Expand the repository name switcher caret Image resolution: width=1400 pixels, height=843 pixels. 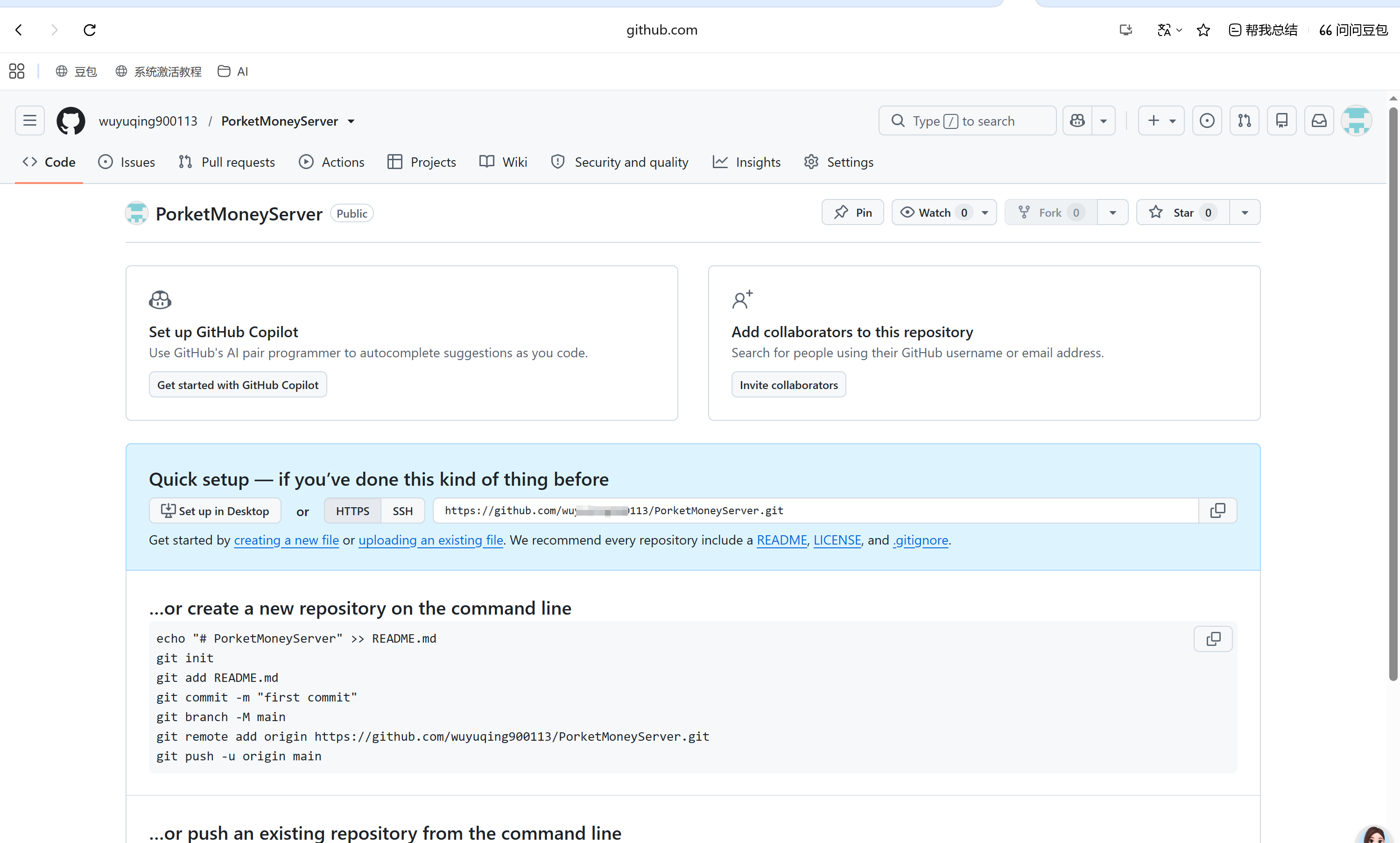(x=352, y=121)
